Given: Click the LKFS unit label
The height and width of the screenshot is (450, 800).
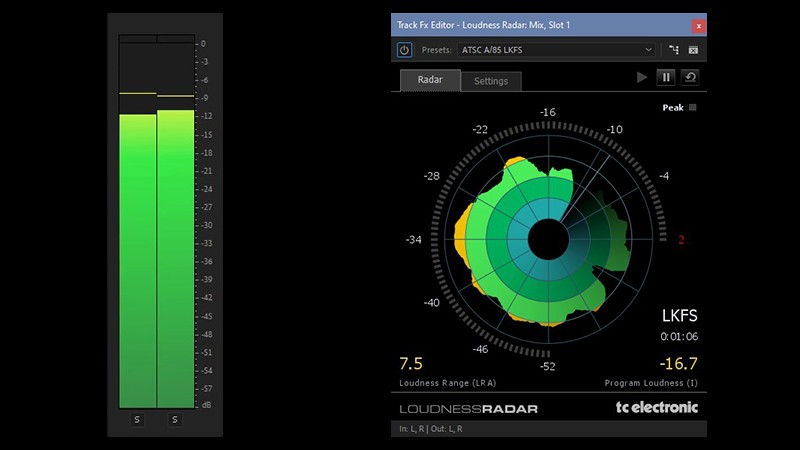Looking at the screenshot, I should click(x=680, y=316).
